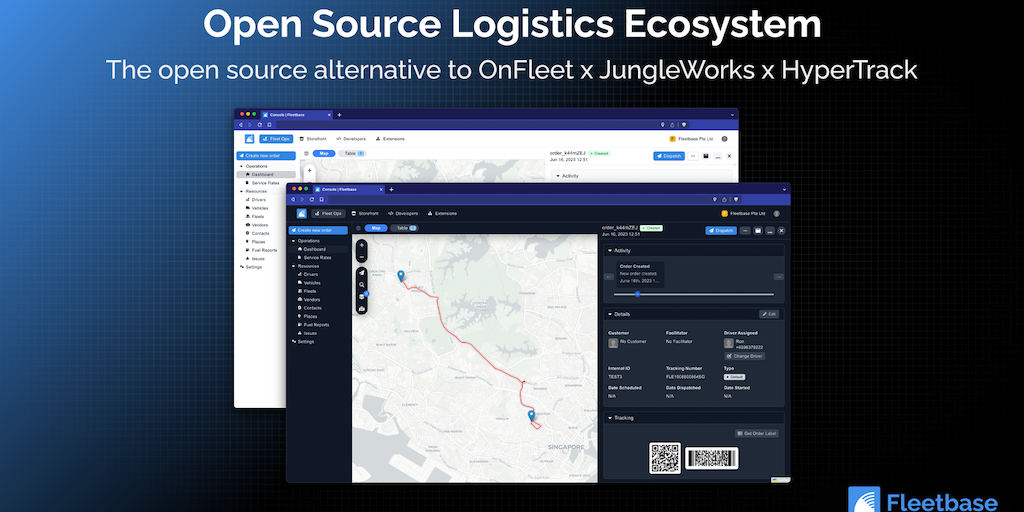Click the share icon in front browser address bar
The image size is (1024, 512).
(724, 199)
